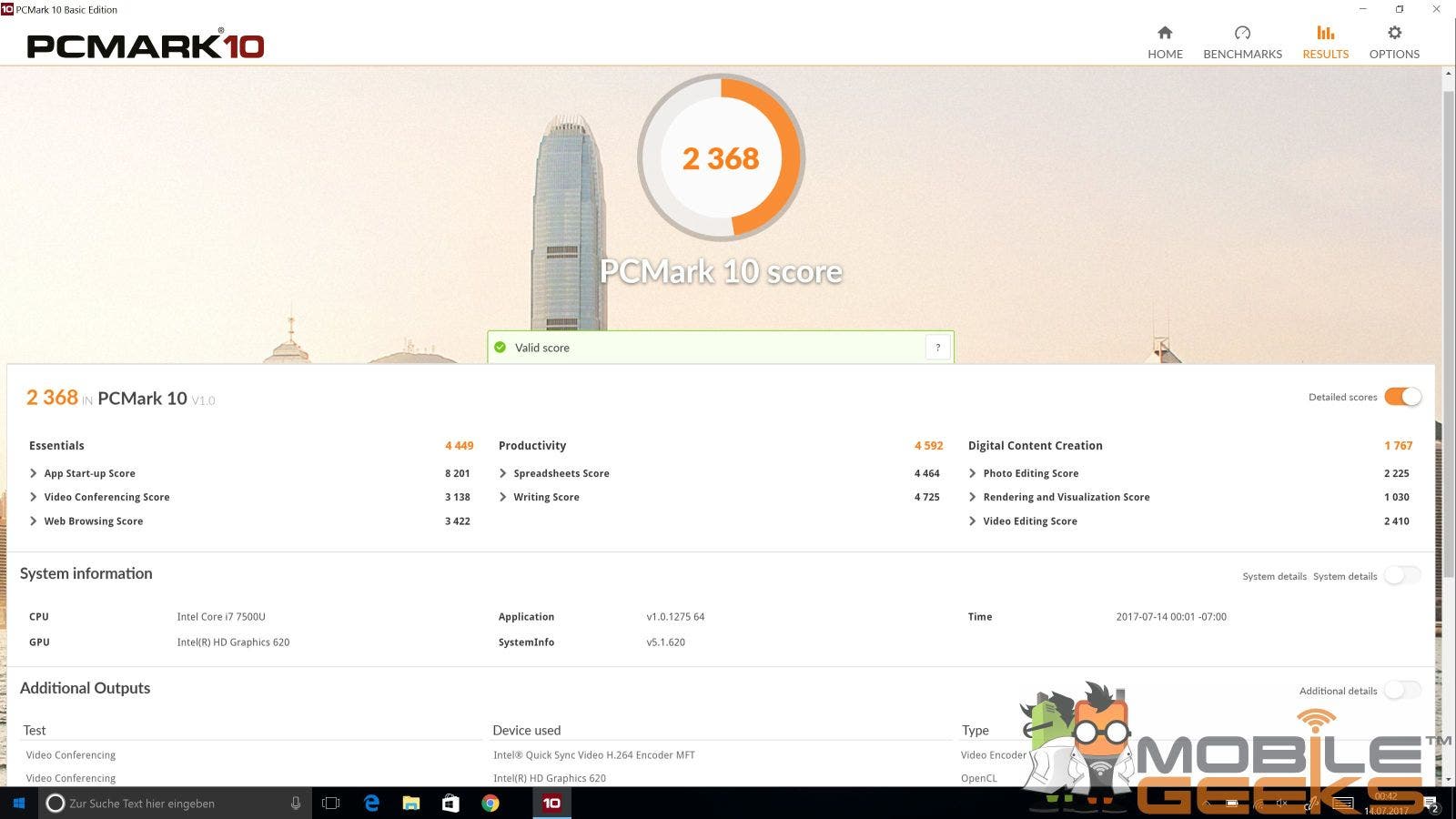Click the CPU value Intel Core i7 7500U
This screenshot has height=819, width=1456.
(x=221, y=617)
